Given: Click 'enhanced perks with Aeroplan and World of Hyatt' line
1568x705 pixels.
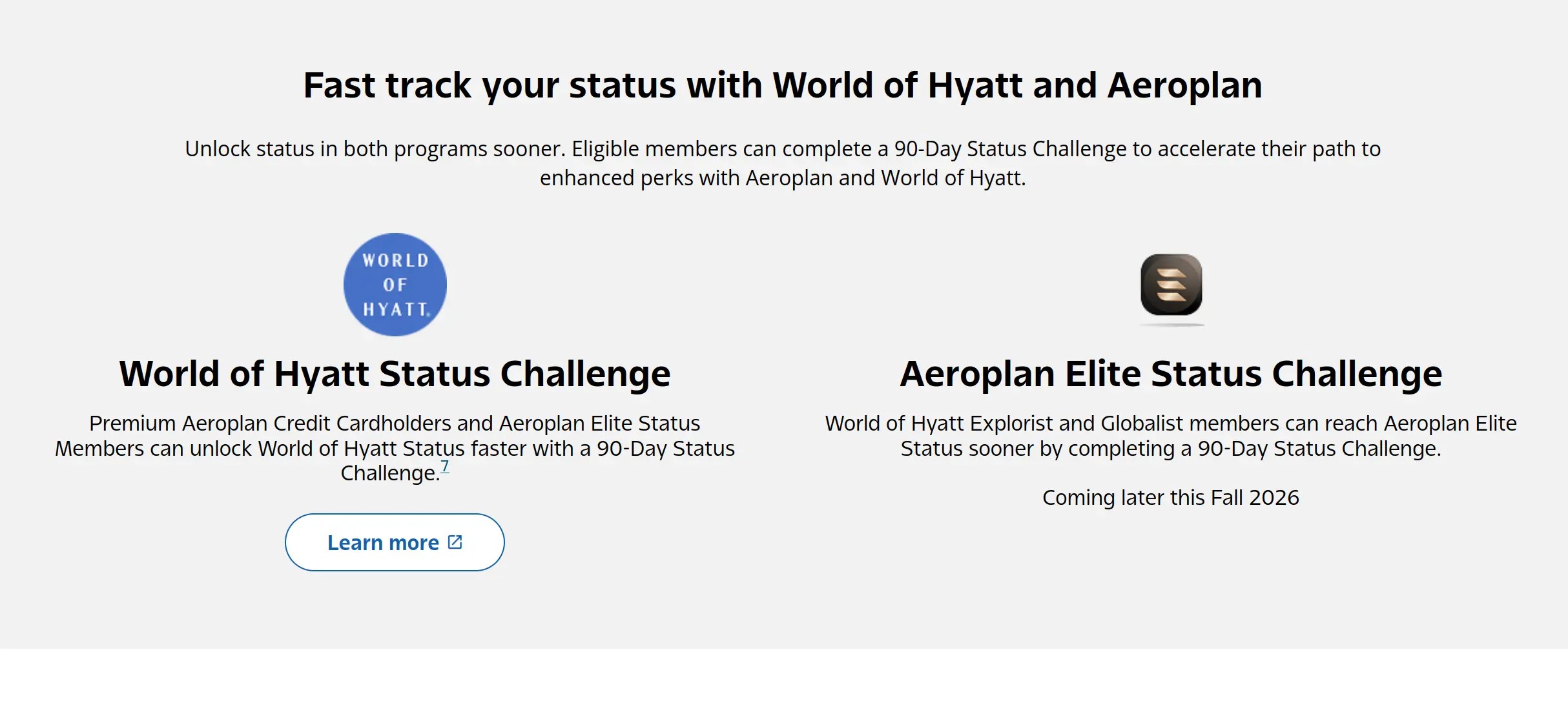Looking at the screenshot, I should 783,178.
